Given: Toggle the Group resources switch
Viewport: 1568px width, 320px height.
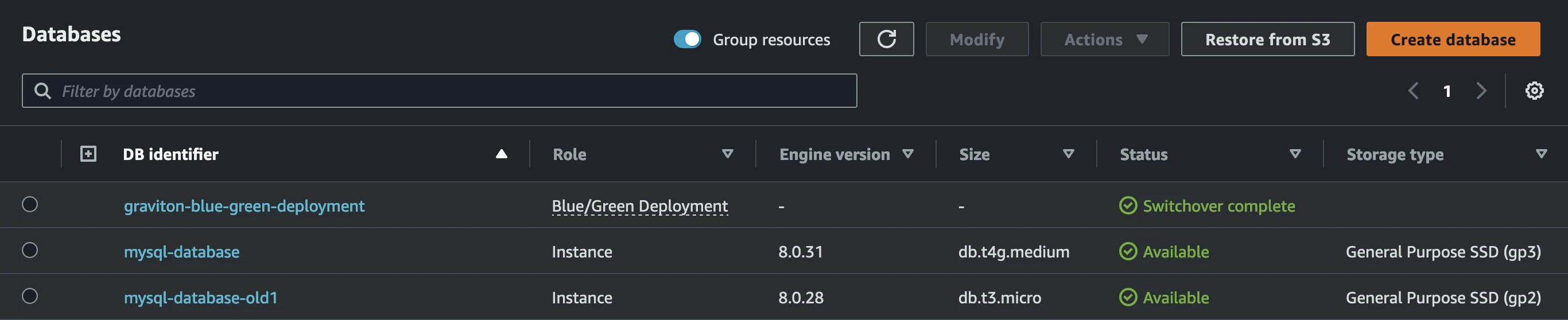Looking at the screenshot, I should (x=687, y=39).
